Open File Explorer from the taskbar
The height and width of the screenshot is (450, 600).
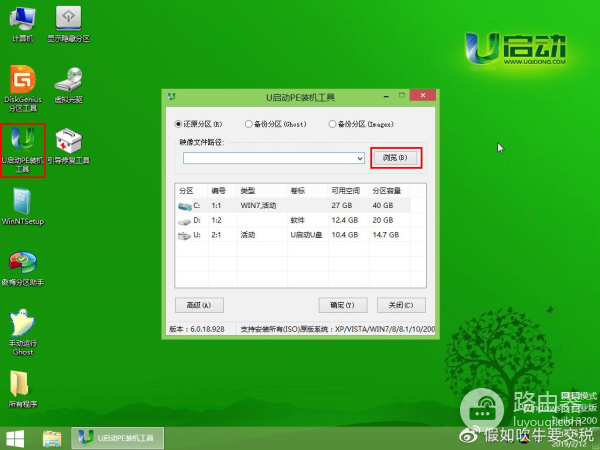(x=52, y=439)
